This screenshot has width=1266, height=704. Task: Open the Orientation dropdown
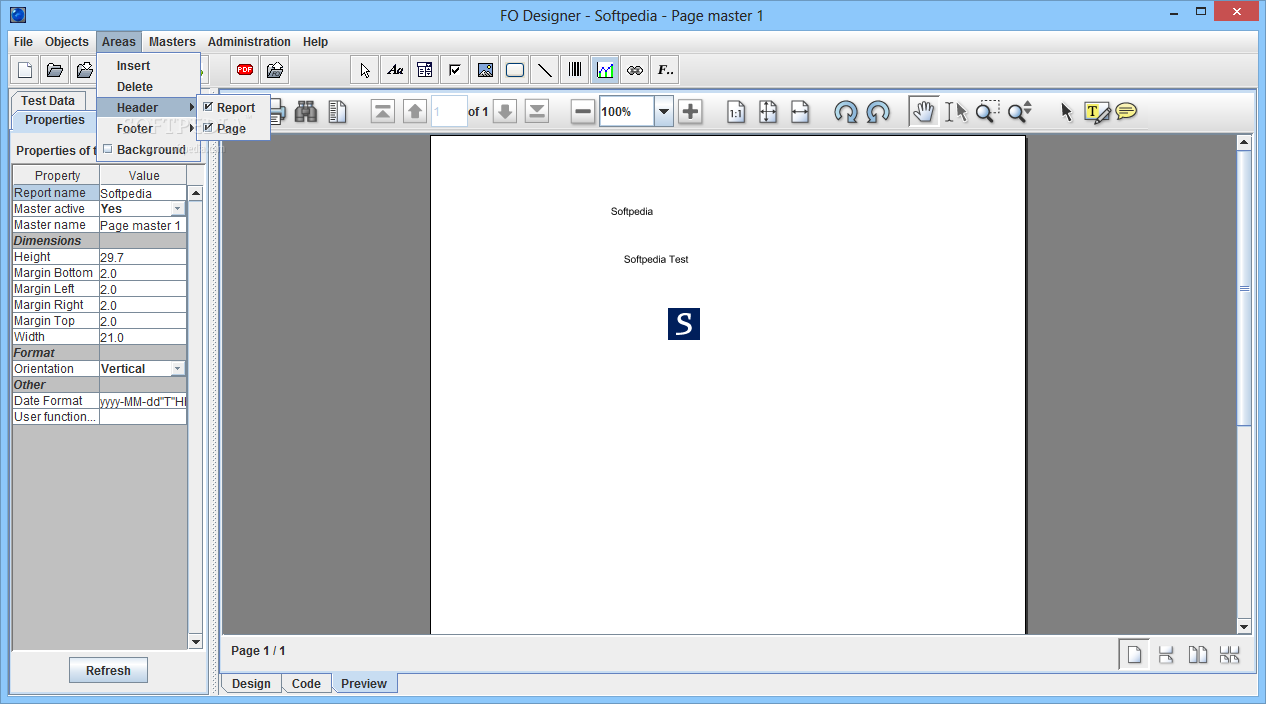(x=177, y=369)
